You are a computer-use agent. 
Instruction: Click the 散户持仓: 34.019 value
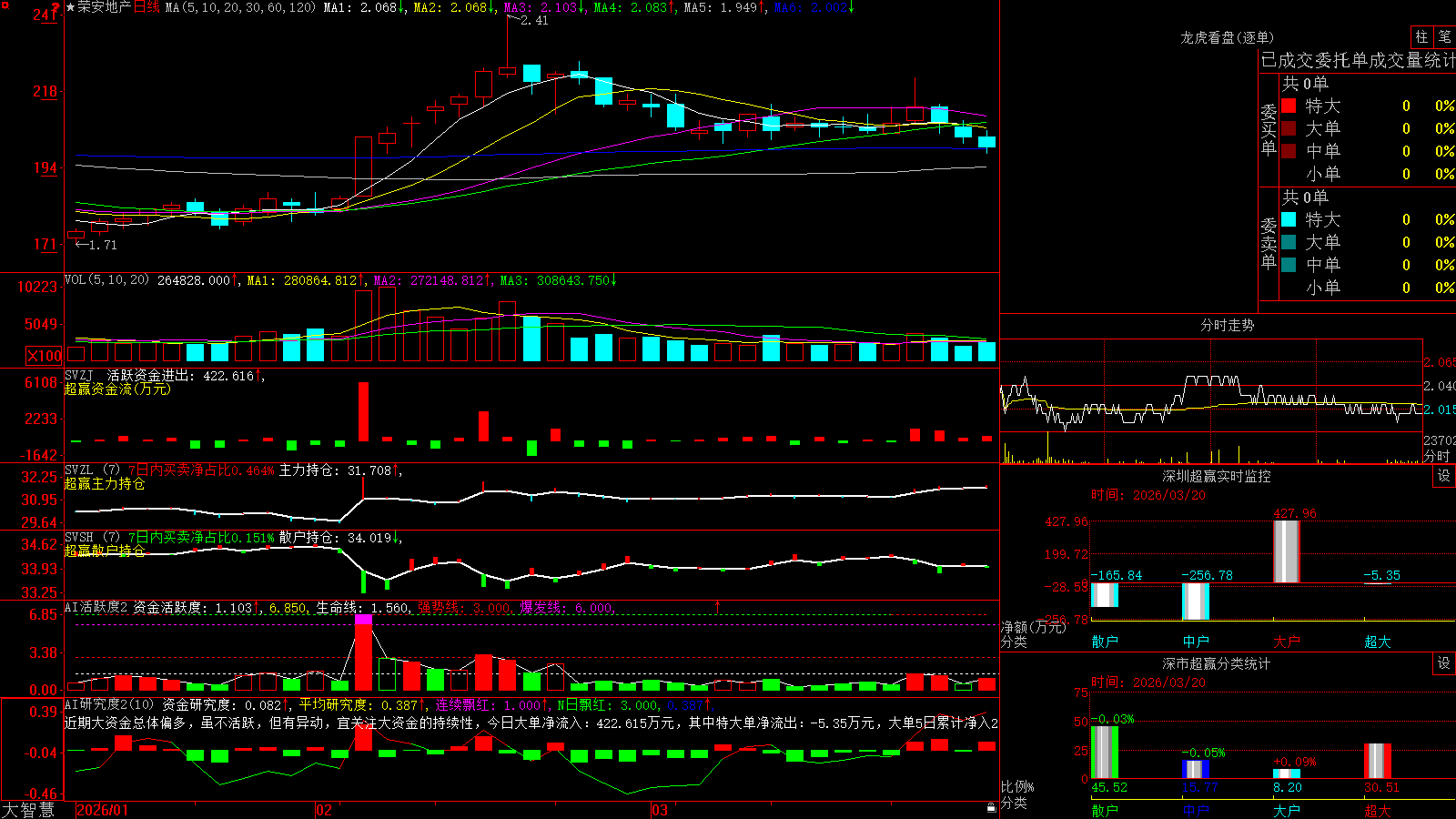[335, 538]
